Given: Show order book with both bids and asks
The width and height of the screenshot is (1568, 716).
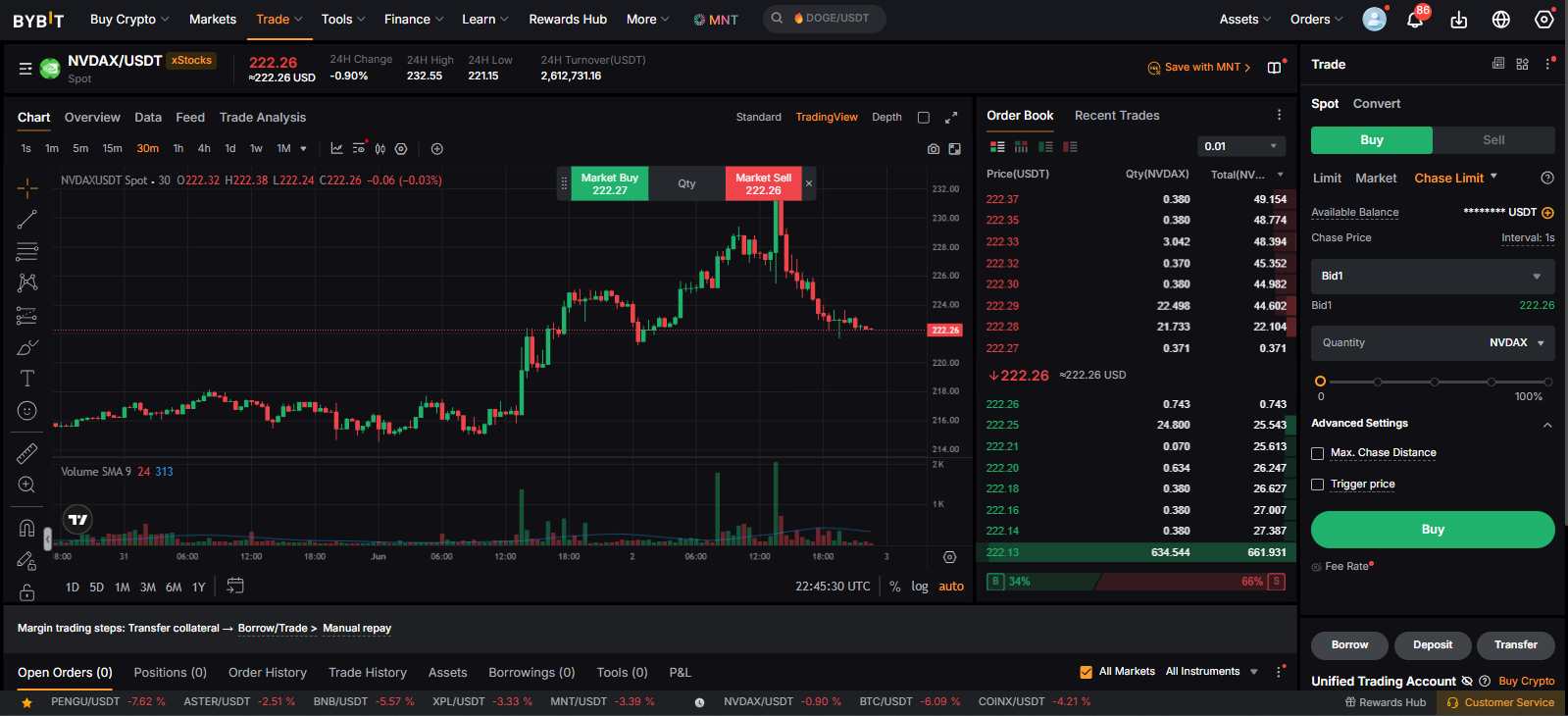Looking at the screenshot, I should point(997,147).
